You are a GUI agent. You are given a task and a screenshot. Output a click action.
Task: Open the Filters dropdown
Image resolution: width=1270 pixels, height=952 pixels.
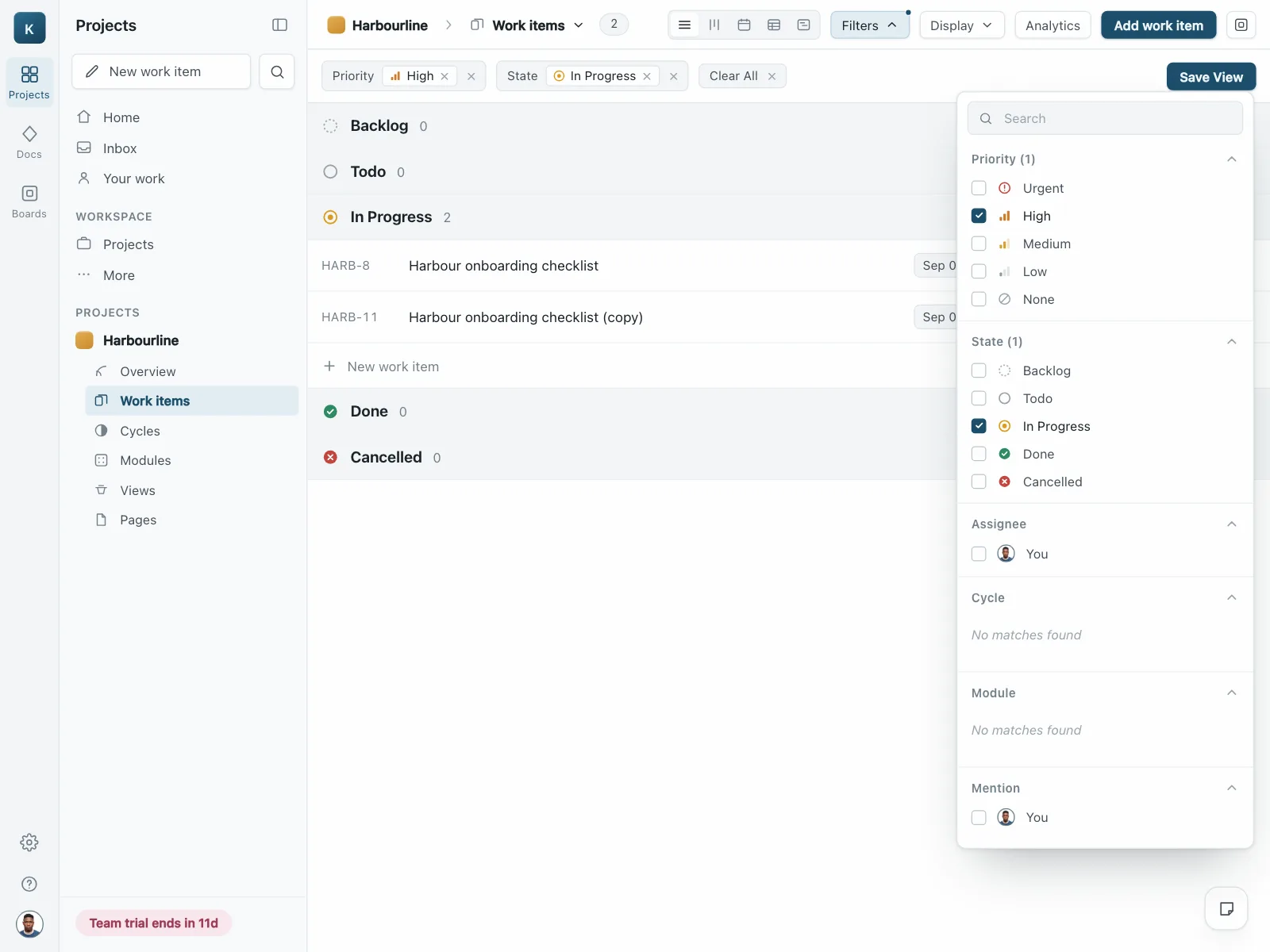coord(870,25)
